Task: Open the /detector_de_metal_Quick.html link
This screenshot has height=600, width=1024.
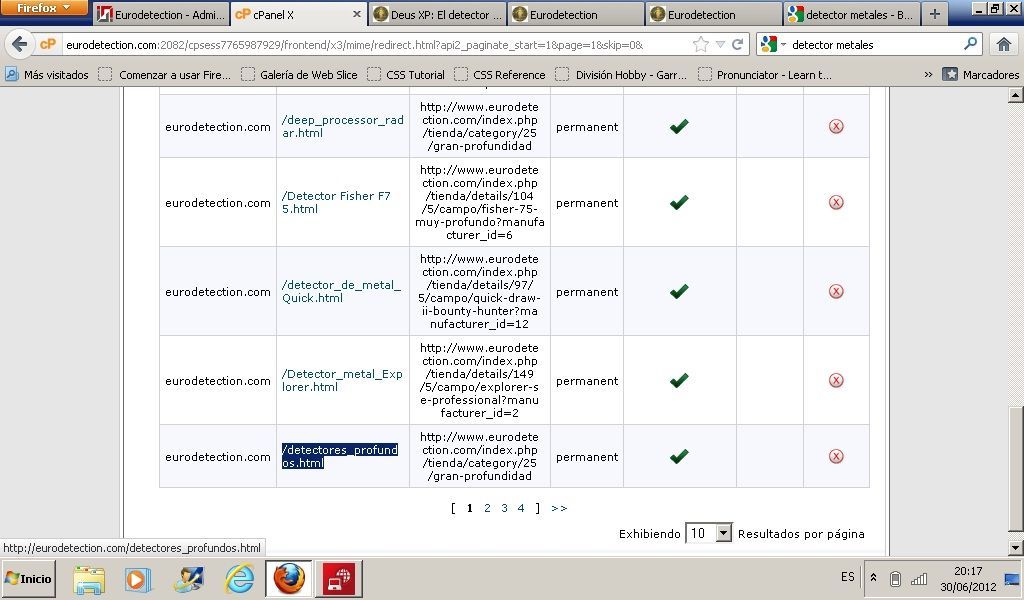Action: [342, 291]
